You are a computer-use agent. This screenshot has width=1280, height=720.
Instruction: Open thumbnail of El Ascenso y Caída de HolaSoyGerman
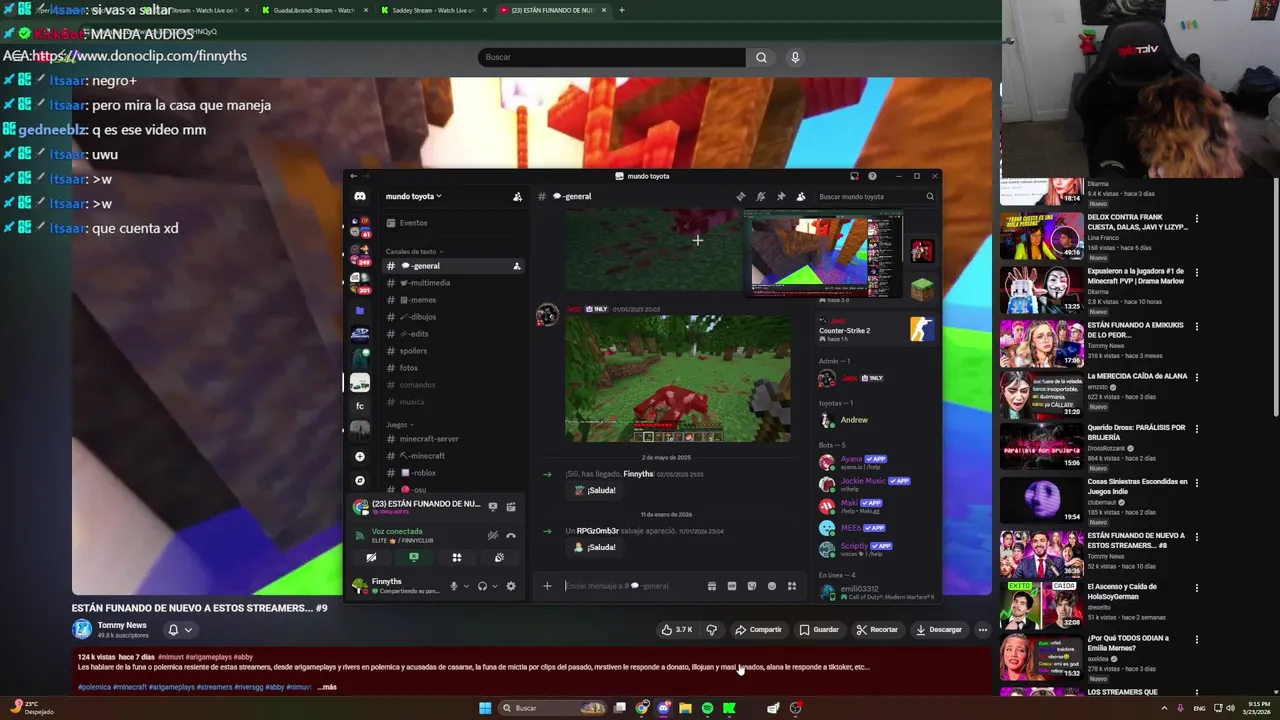[1041, 605]
